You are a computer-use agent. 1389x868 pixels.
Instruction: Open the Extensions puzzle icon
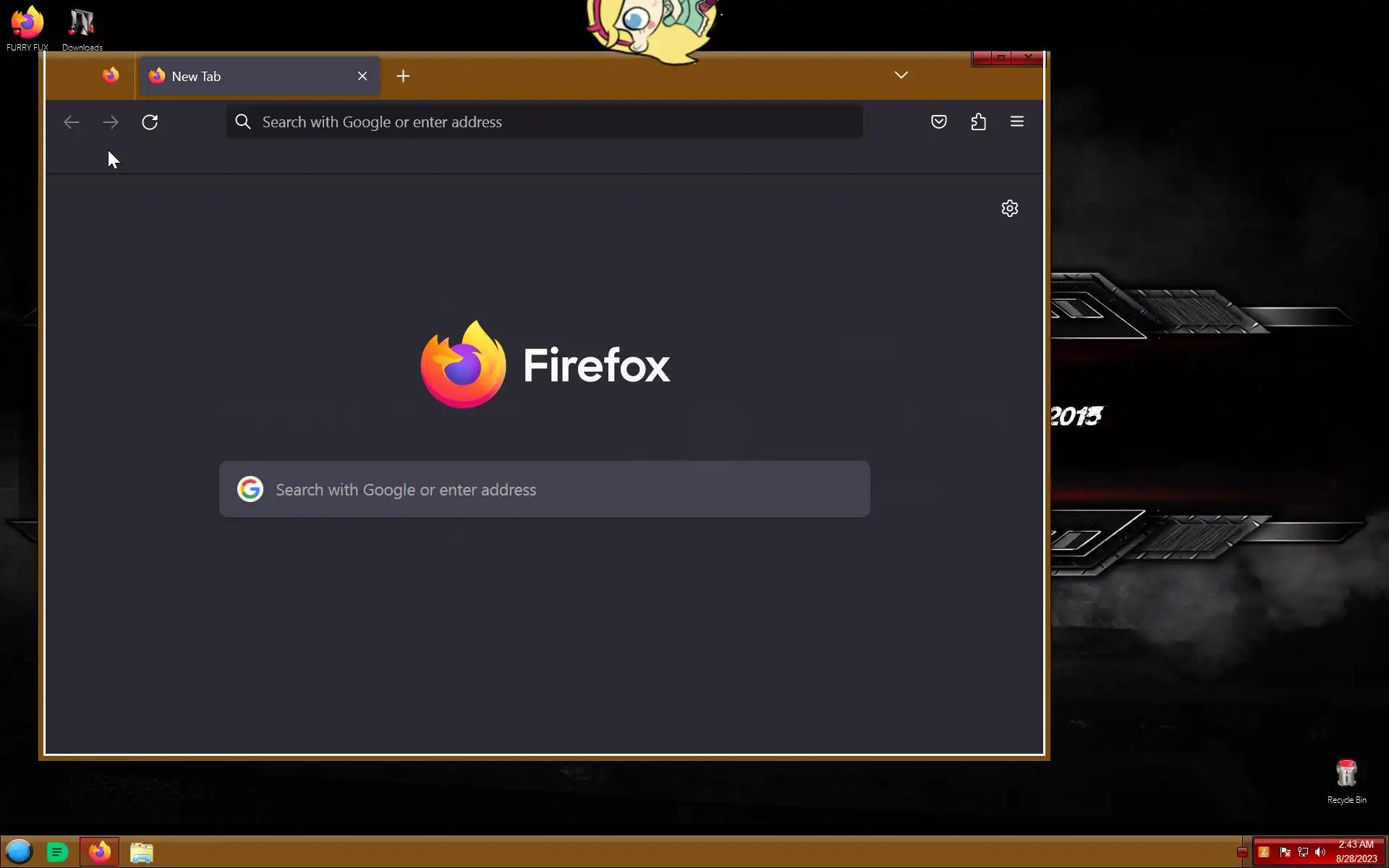(978, 122)
